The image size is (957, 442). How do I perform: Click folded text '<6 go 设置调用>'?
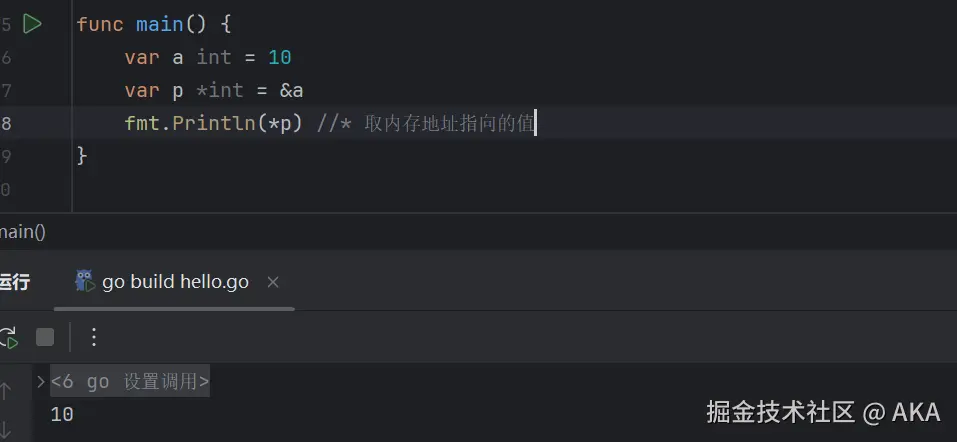click(130, 381)
